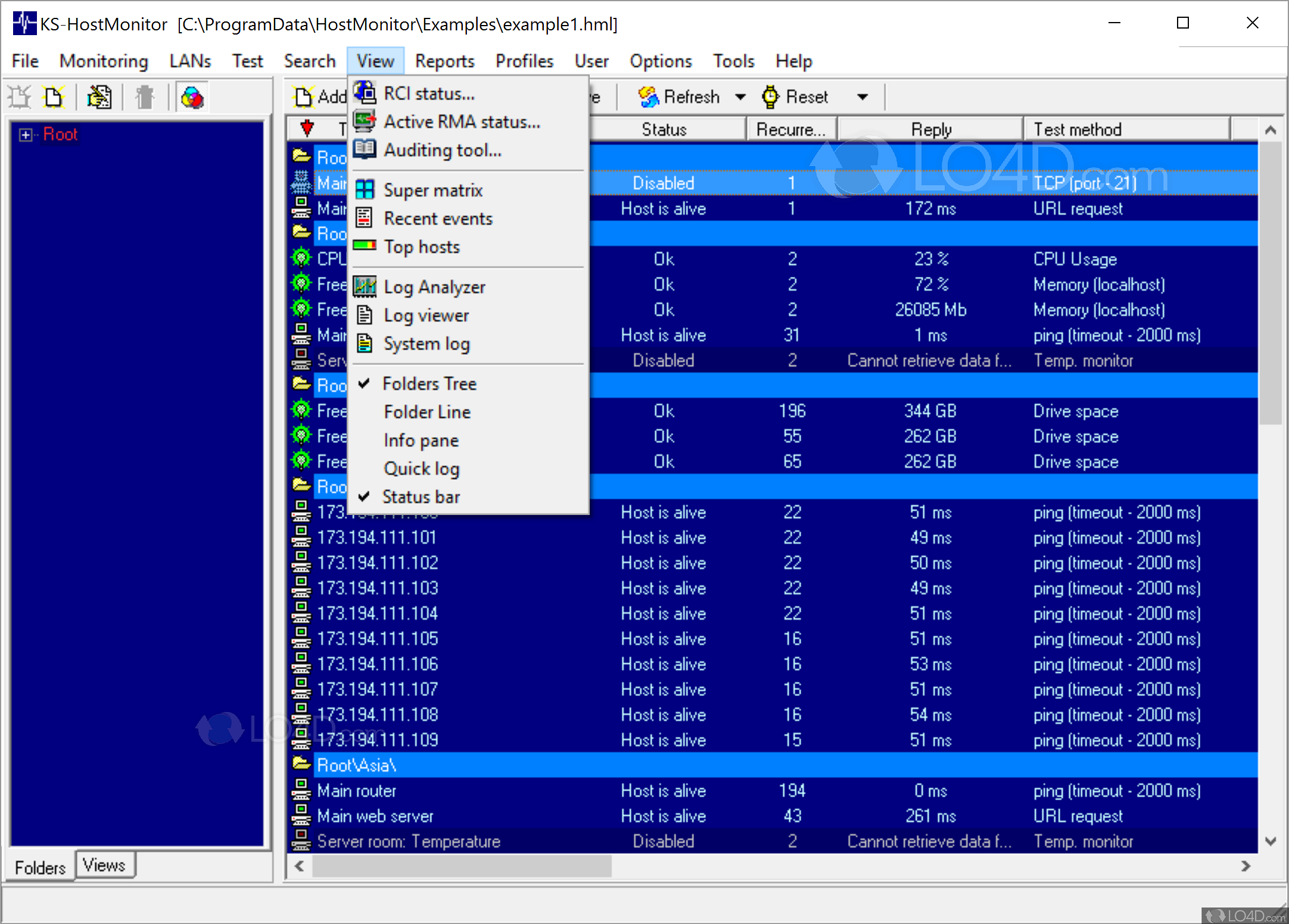Open the Reset dropdown arrow
The width and height of the screenshot is (1289, 924).
[x=863, y=96]
